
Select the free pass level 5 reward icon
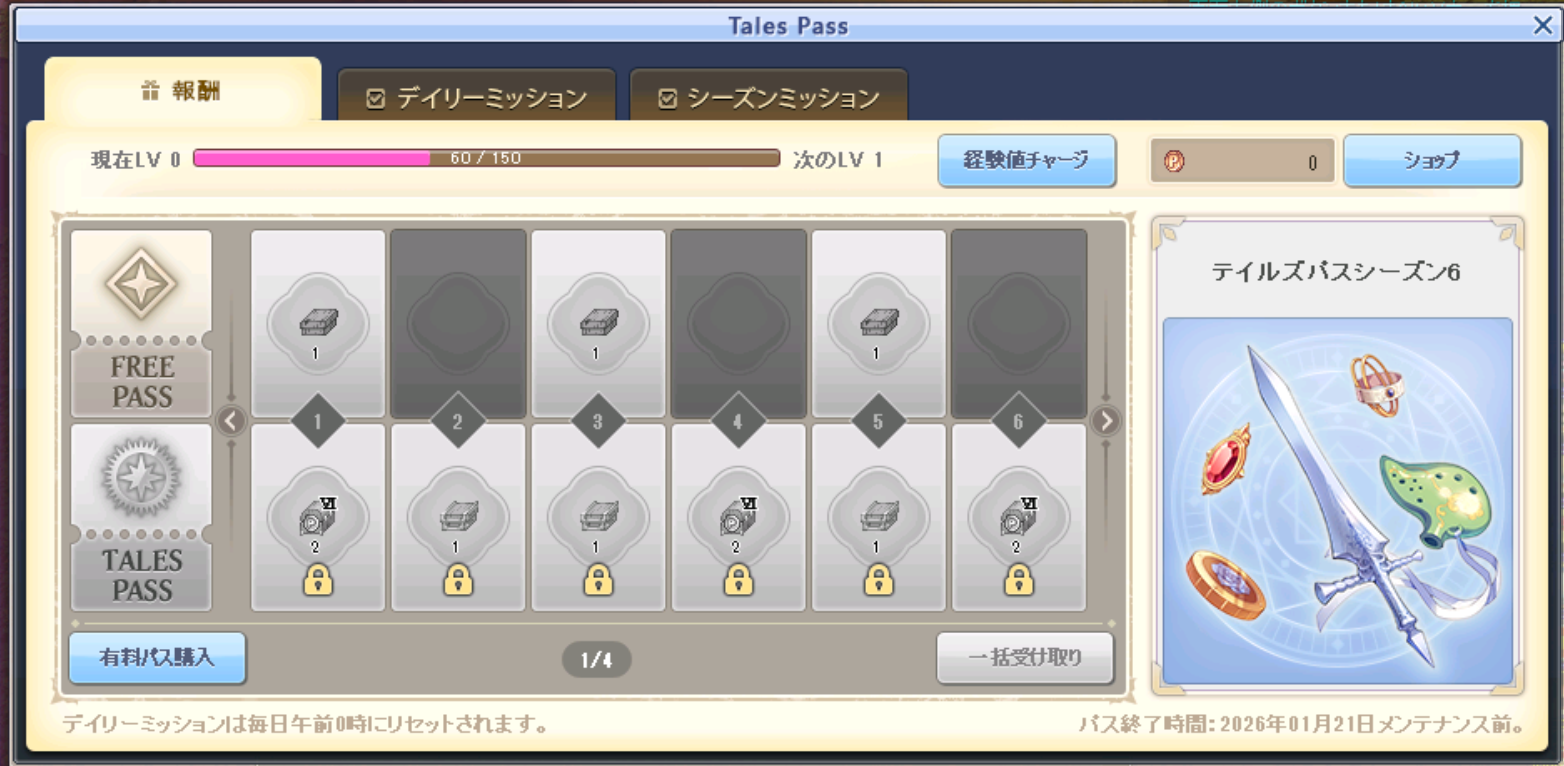click(x=878, y=322)
